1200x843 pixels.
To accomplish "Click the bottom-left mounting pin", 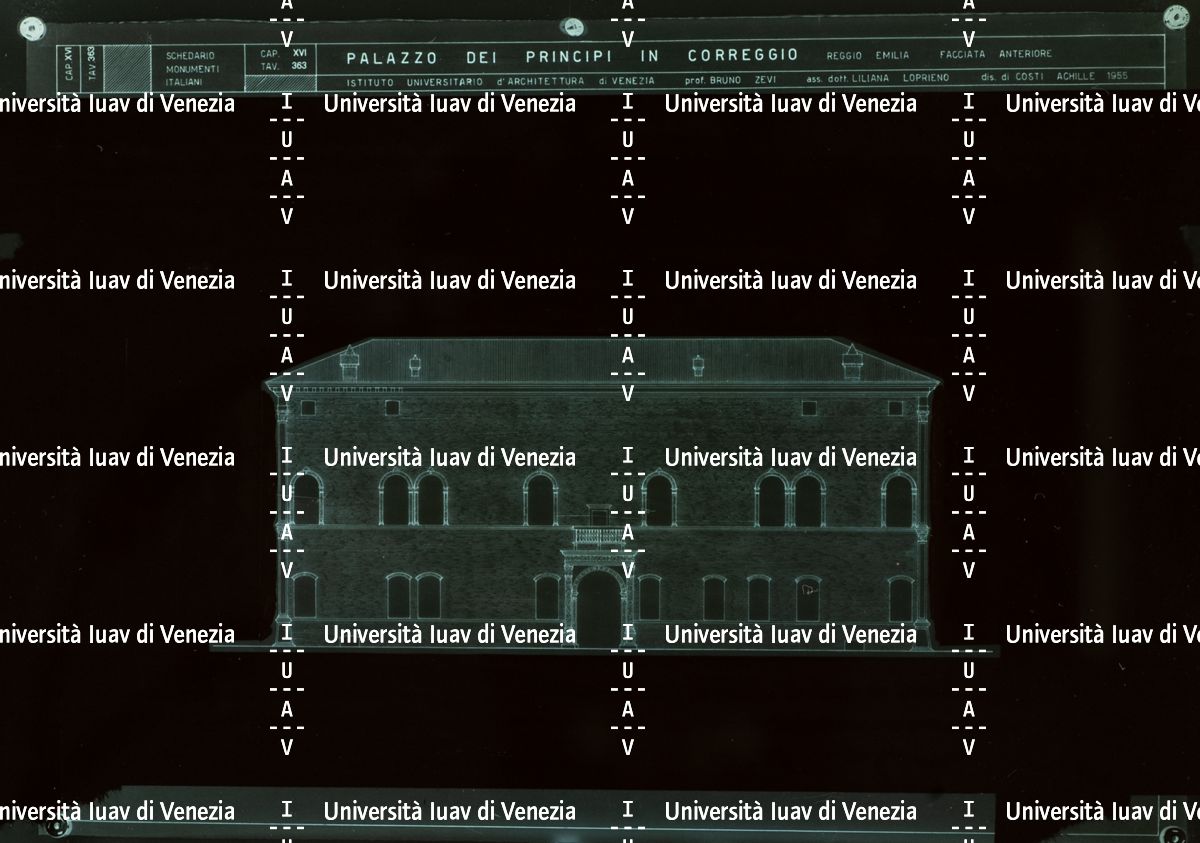I will point(56,828).
